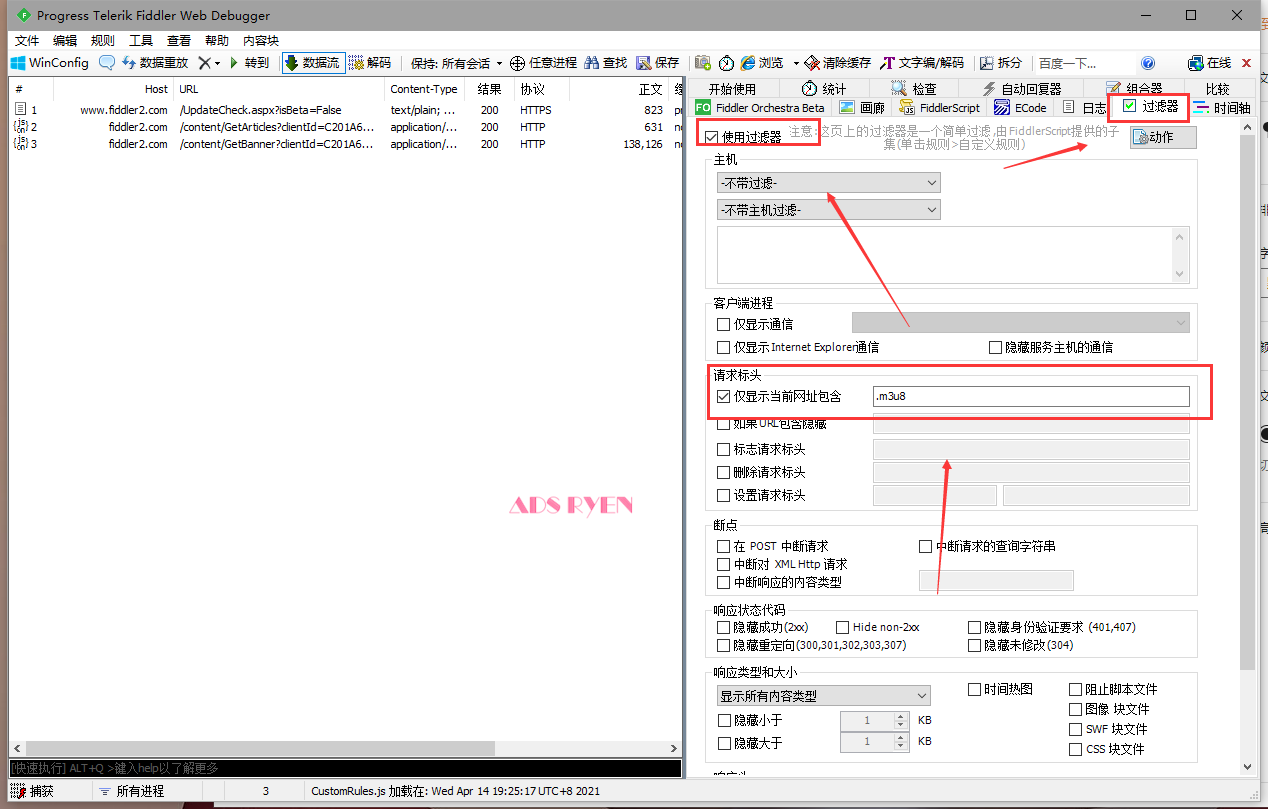This screenshot has height=809, width=1268.
Task: Switch to the 检查 inspectors tab
Action: [x=914, y=88]
